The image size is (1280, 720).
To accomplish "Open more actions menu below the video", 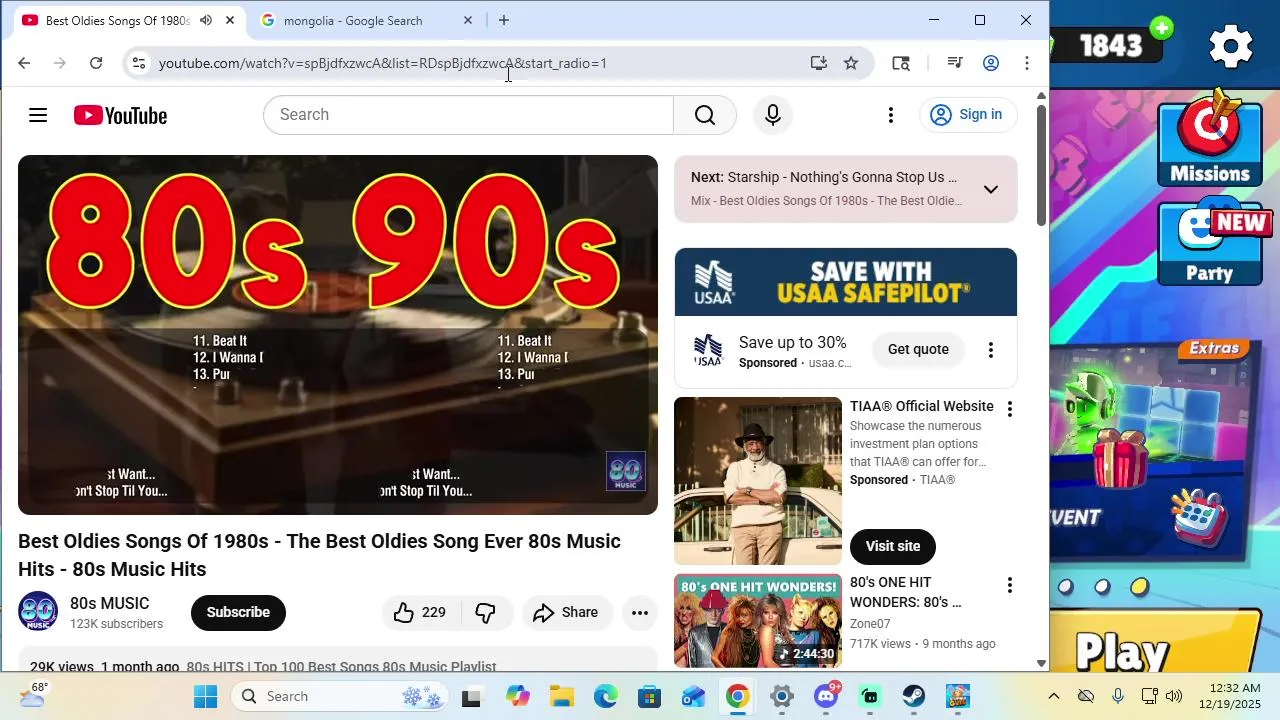I will (x=640, y=613).
